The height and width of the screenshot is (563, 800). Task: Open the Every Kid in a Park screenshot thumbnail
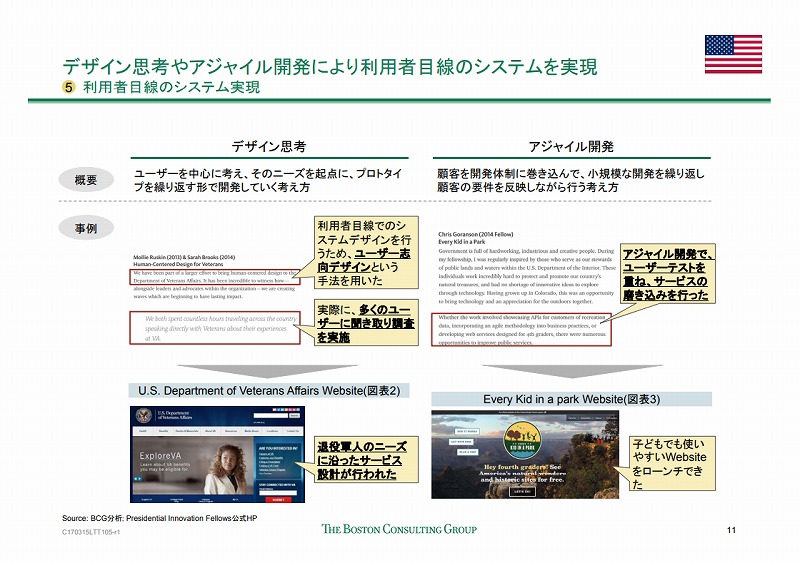pyautogui.click(x=525, y=455)
